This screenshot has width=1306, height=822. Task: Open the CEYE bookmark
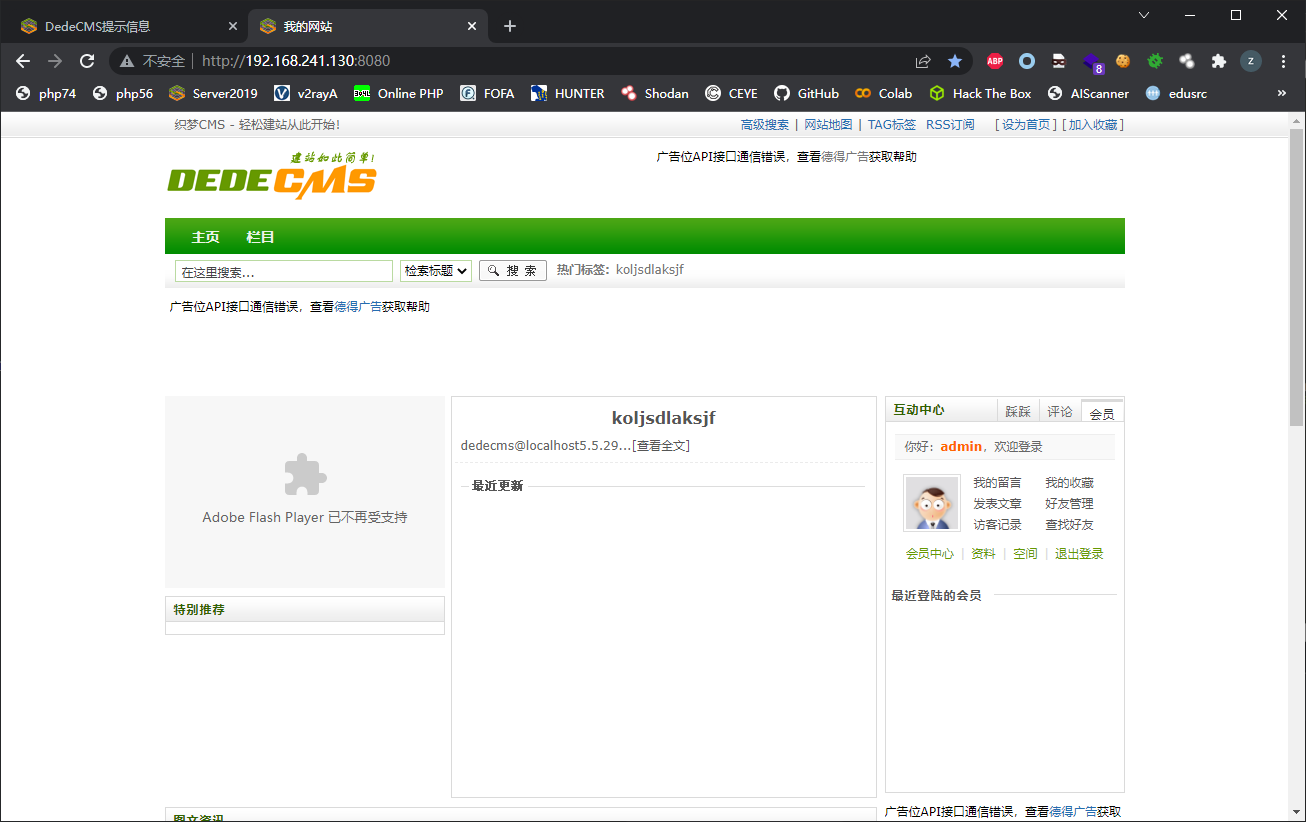[731, 93]
